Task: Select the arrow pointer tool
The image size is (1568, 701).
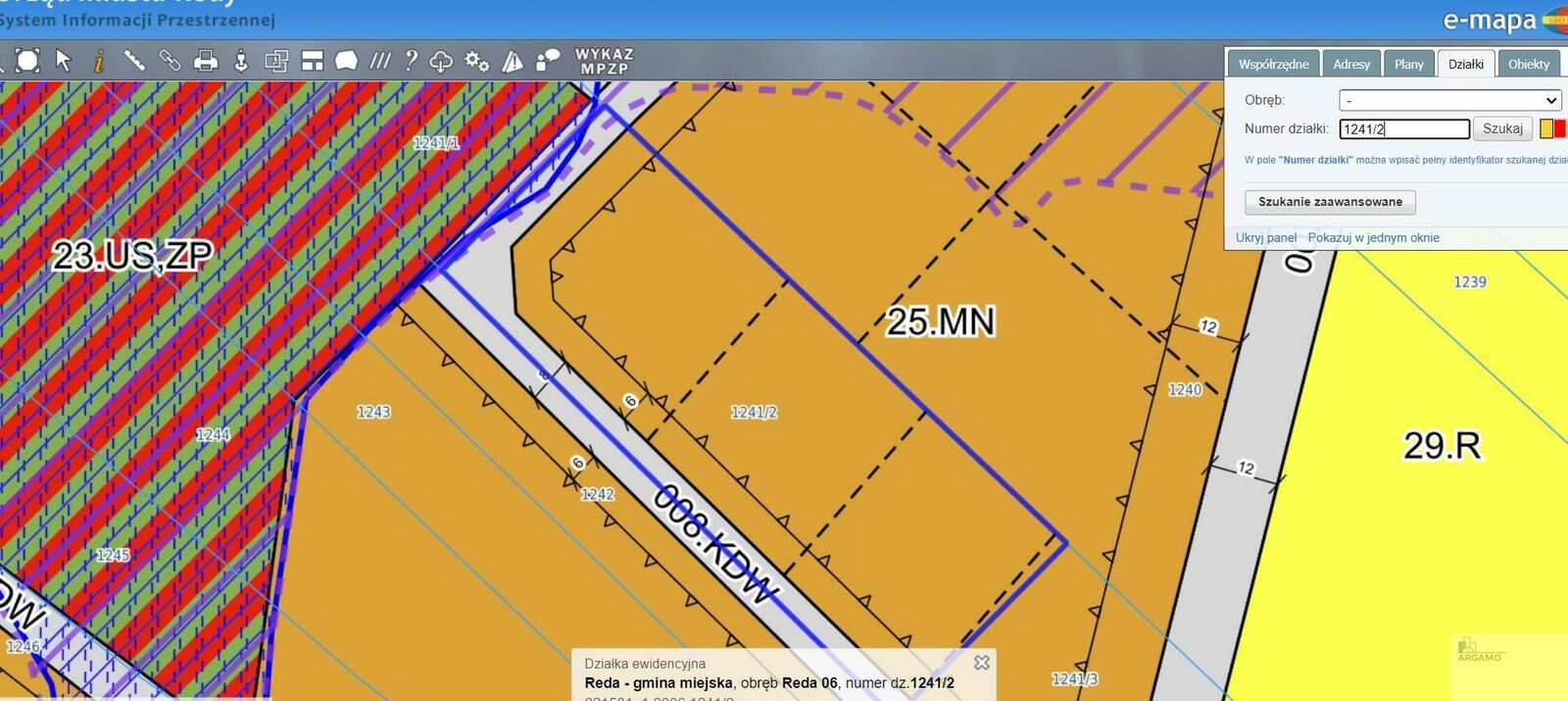Action: click(x=64, y=61)
